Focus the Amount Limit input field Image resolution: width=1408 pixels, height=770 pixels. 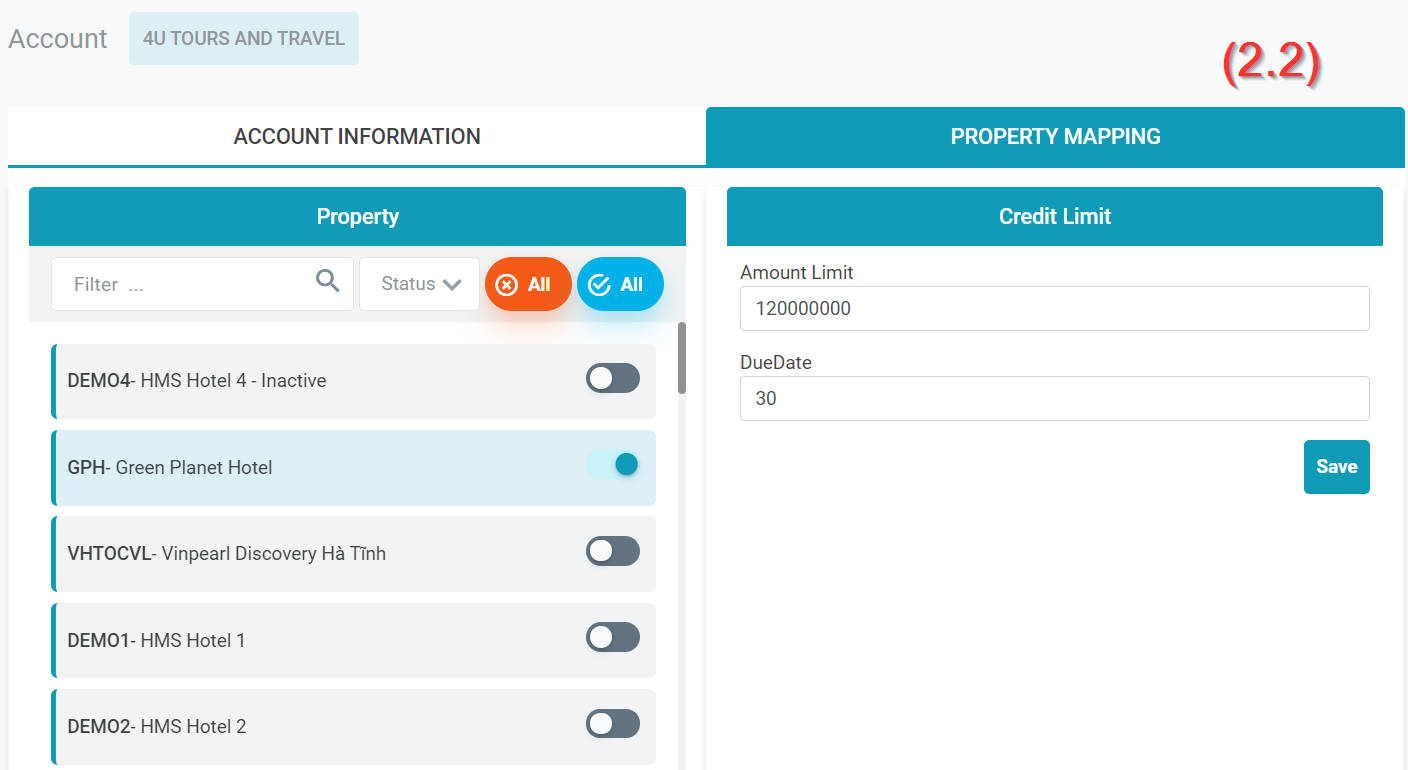coord(1054,309)
